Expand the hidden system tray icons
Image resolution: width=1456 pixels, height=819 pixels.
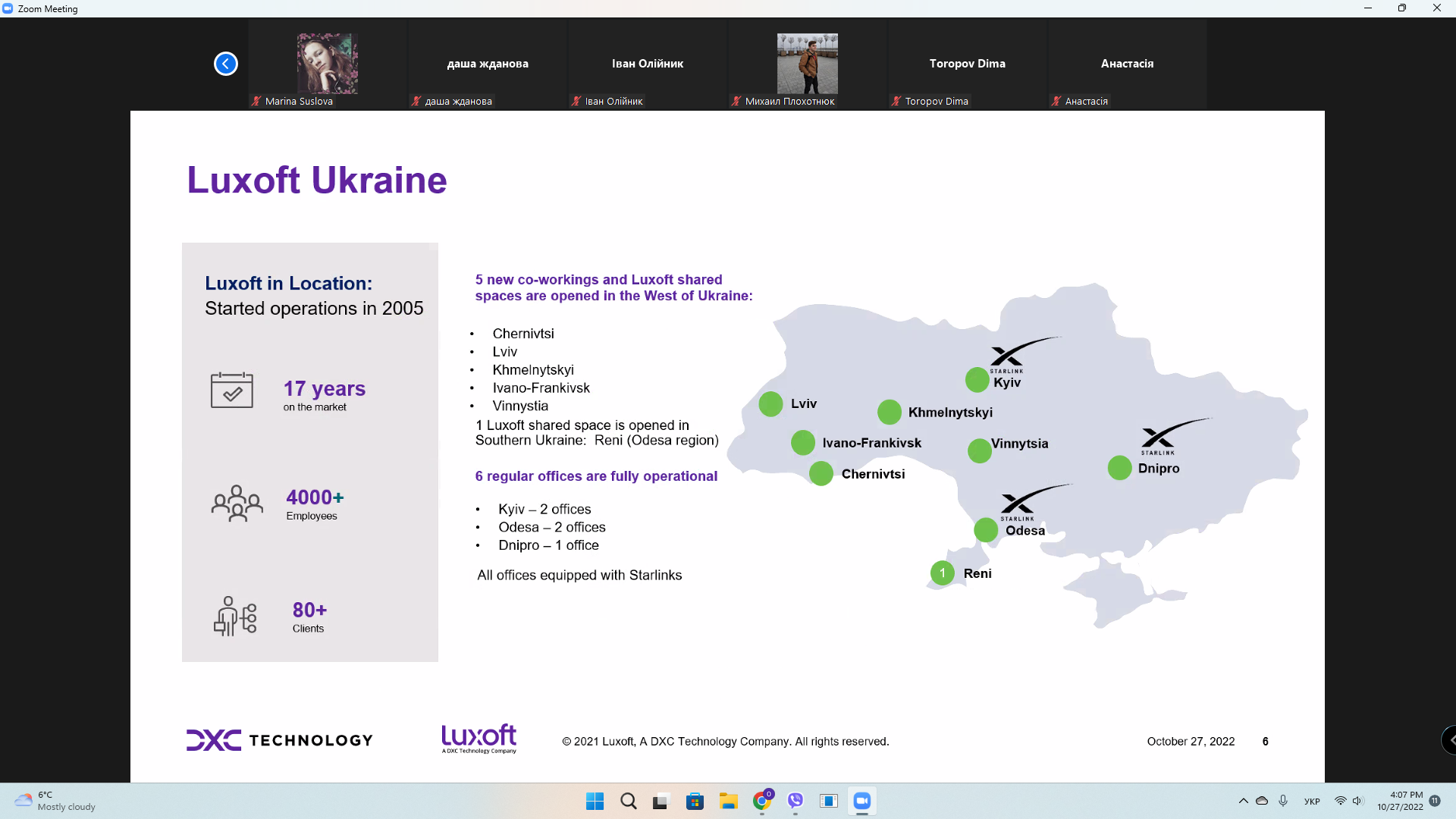(1244, 801)
